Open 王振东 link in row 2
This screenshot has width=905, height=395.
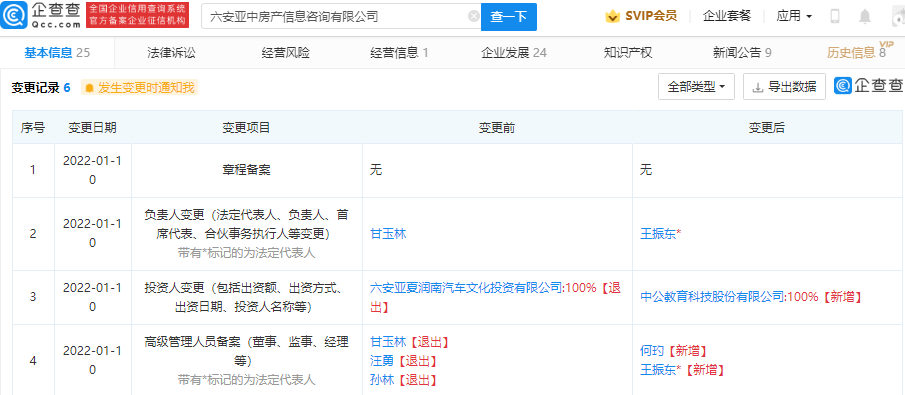(659, 234)
